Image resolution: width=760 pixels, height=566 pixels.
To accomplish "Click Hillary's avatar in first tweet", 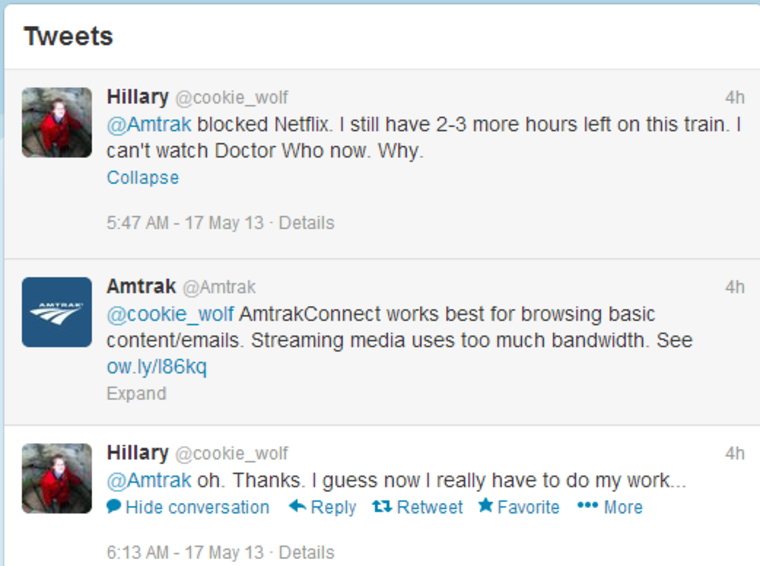I will [x=57, y=122].
